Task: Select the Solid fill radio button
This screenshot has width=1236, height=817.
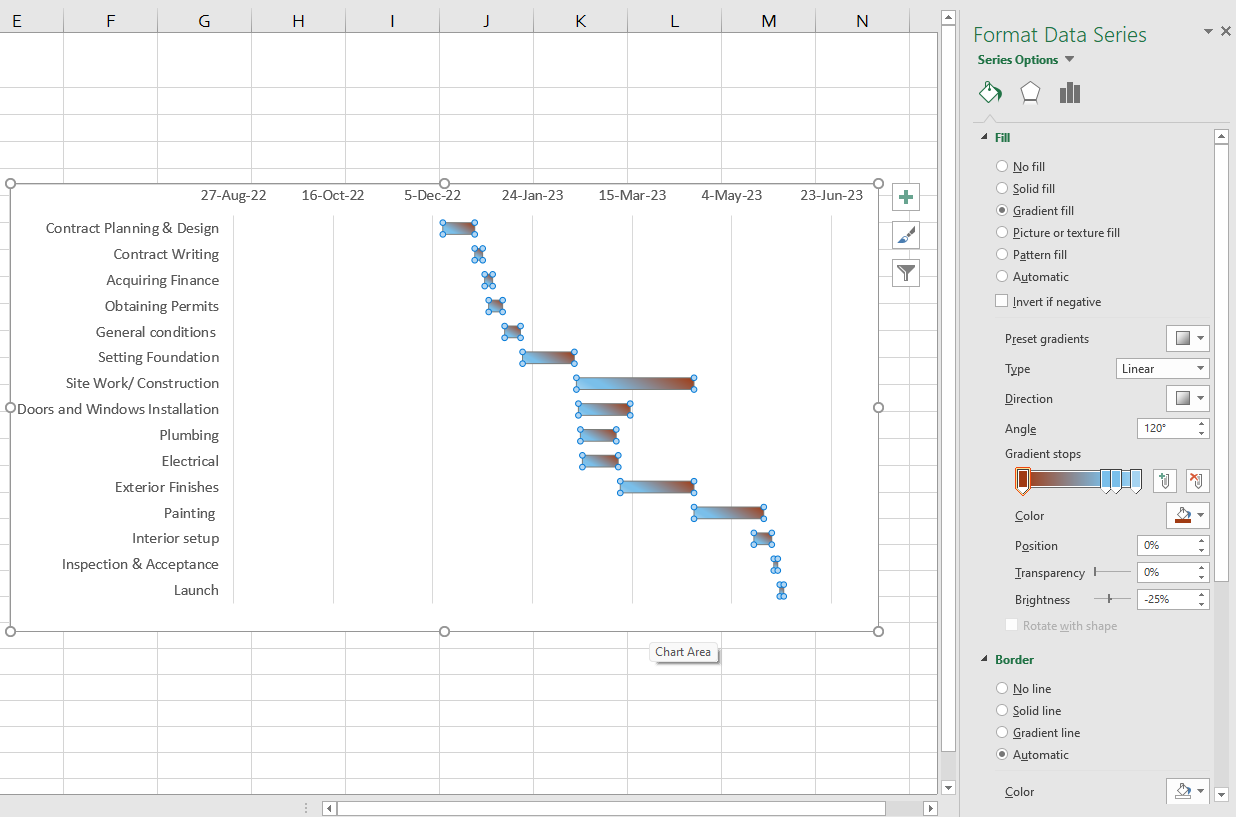Action: 1002,189
